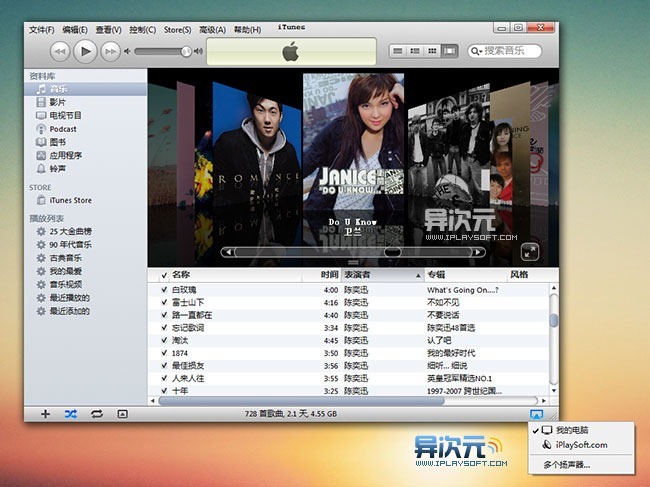Image resolution: width=650 pixels, height=487 pixels.
Task: Open the 文件(F) menu
Action: point(41,30)
